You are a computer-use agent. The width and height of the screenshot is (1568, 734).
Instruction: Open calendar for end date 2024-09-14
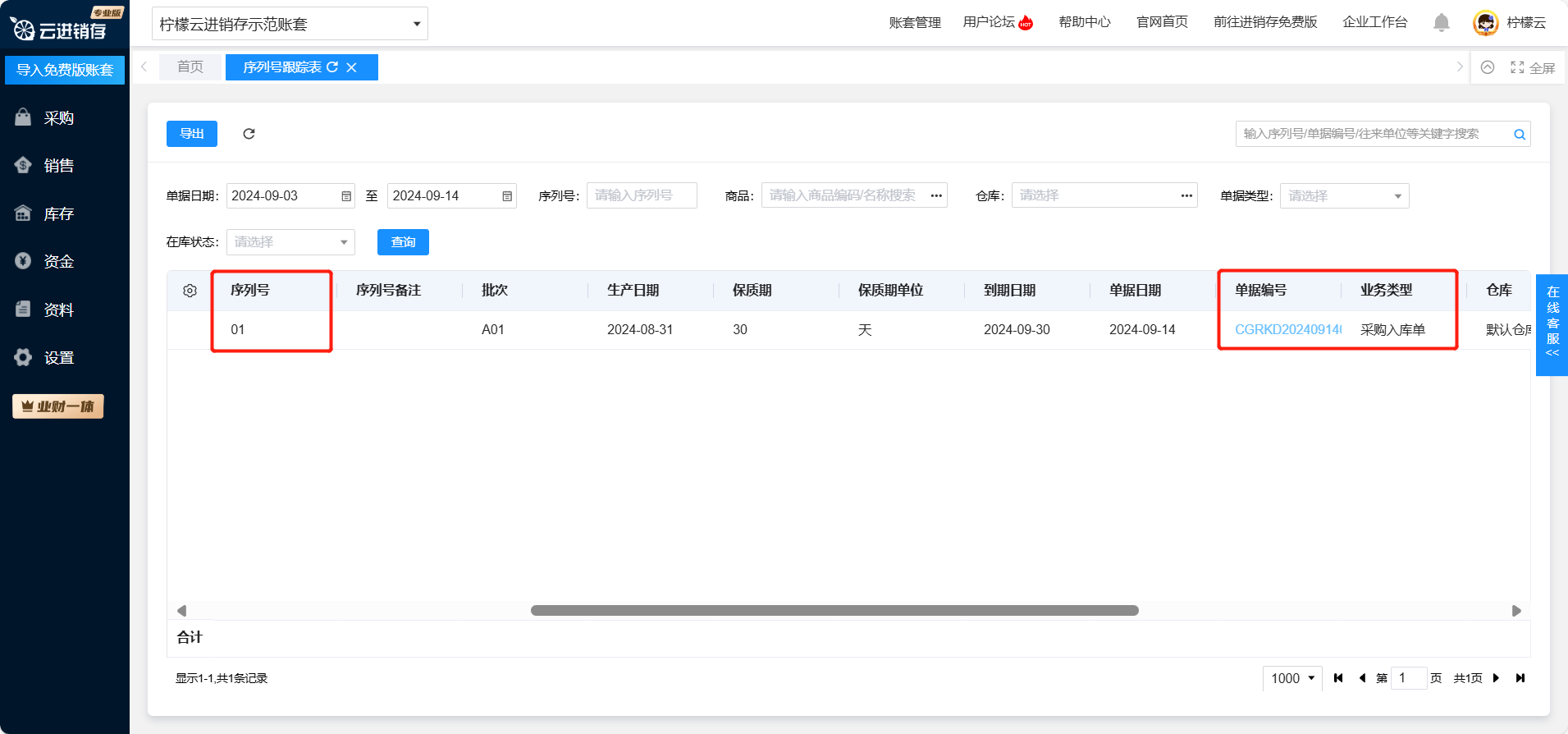click(507, 196)
